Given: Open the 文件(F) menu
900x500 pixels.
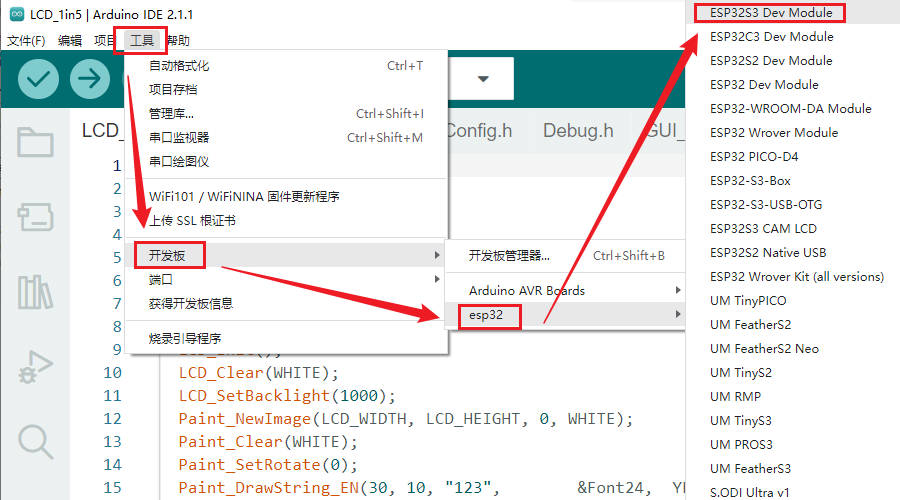Looking at the screenshot, I should (26, 40).
